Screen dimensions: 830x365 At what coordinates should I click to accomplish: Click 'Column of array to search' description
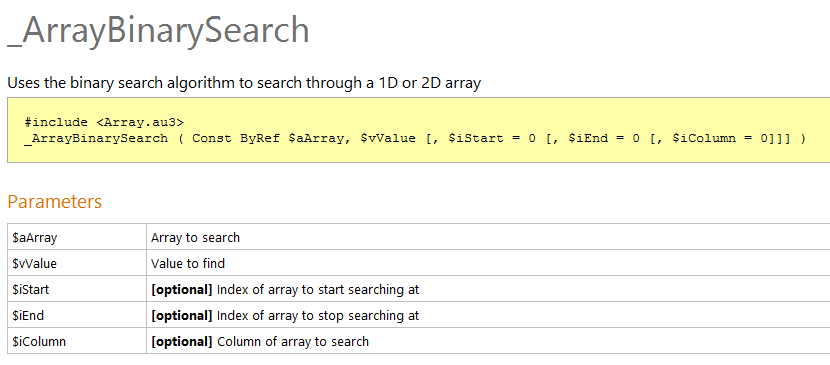tap(293, 342)
